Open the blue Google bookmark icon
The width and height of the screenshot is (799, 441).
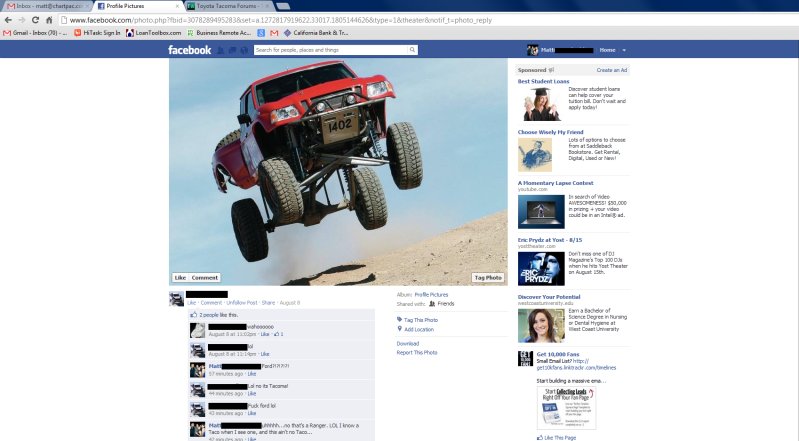261,33
